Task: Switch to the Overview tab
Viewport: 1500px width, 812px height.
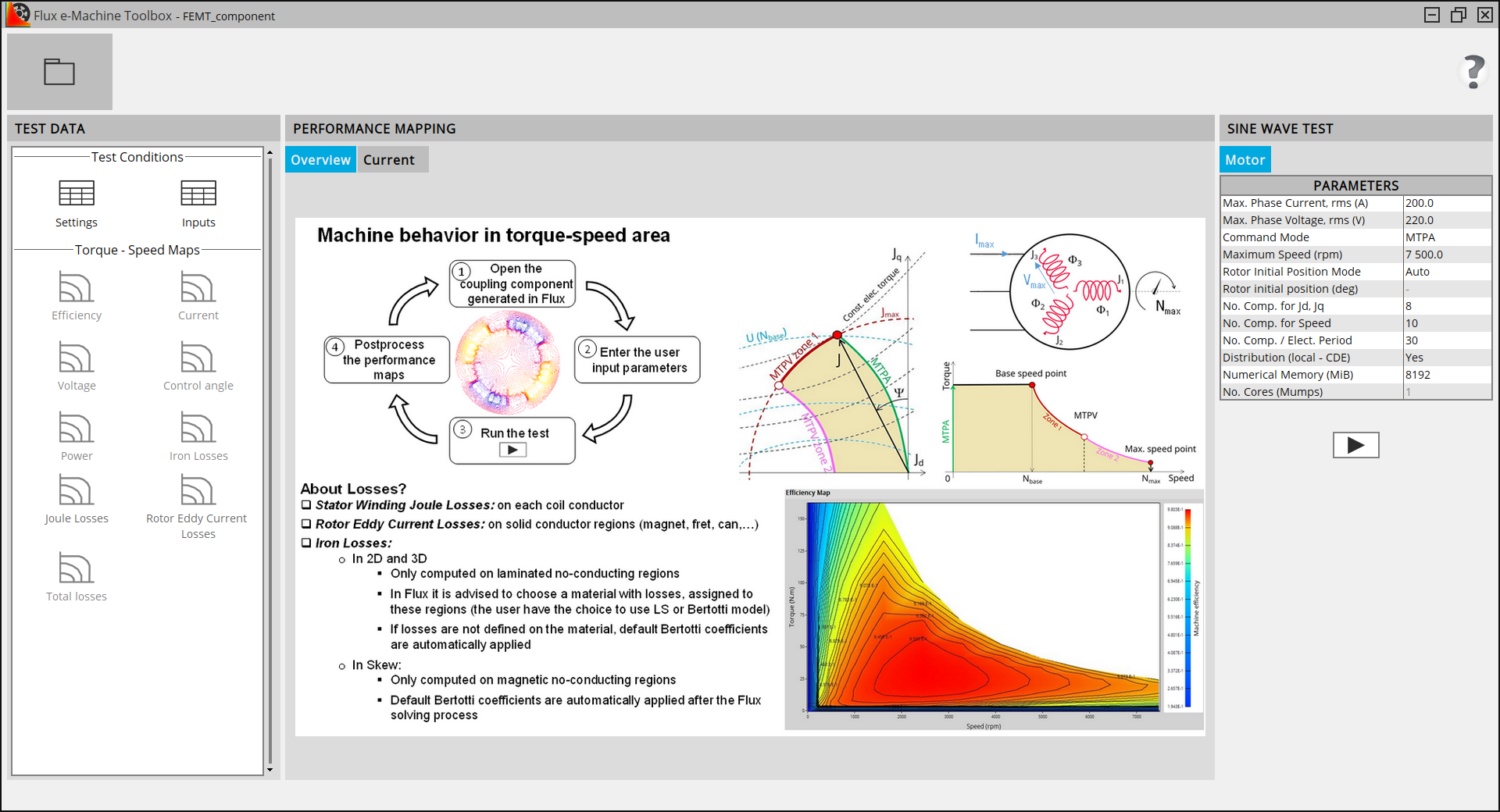Action: tap(320, 159)
